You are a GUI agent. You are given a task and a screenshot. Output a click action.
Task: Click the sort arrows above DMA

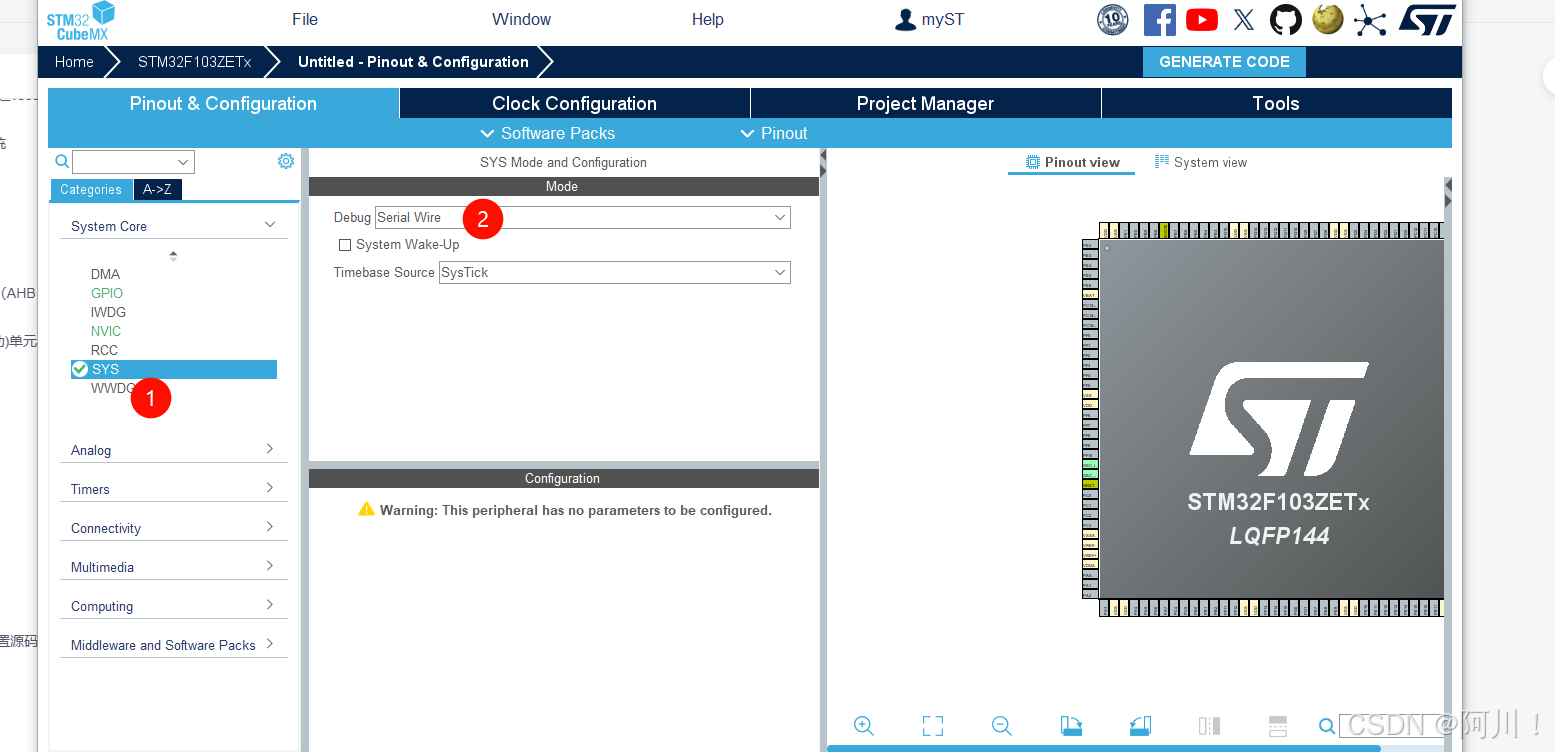tap(173, 255)
